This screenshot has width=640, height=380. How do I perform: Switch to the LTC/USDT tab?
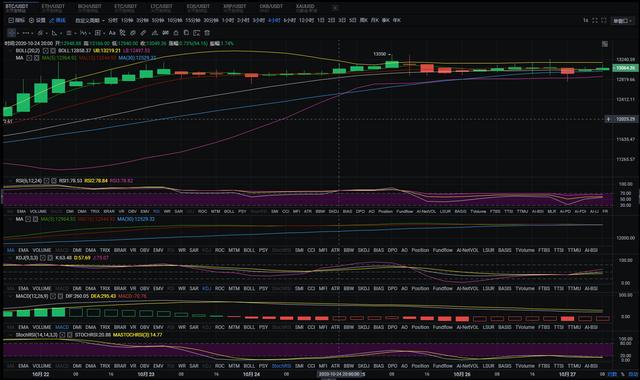tap(161, 8)
